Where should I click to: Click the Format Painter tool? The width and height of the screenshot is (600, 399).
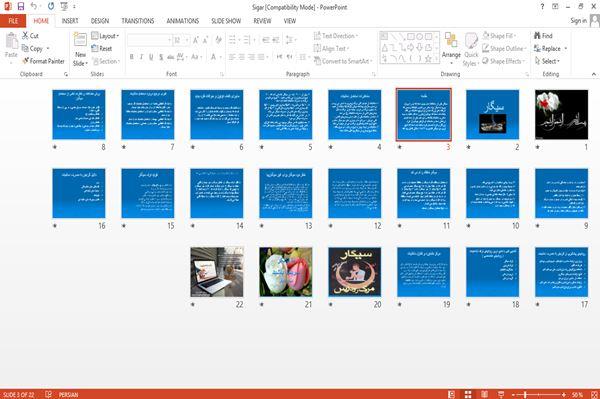(43, 61)
